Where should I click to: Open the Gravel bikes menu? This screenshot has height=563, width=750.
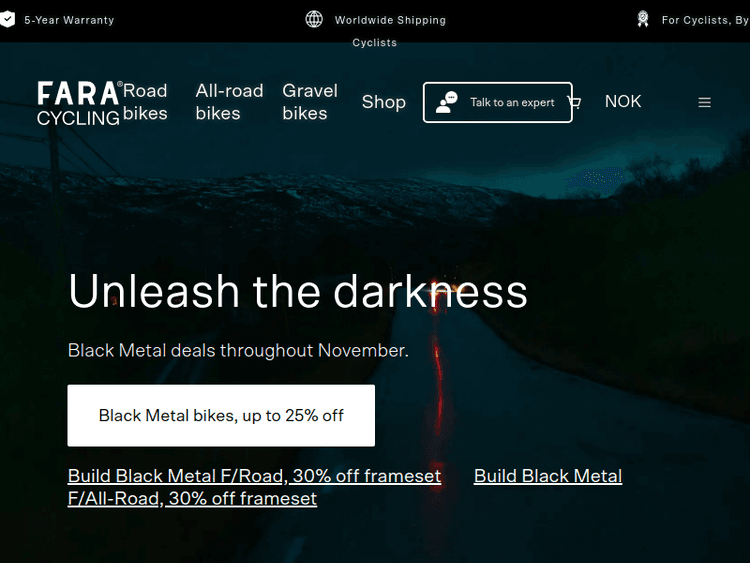click(x=310, y=102)
